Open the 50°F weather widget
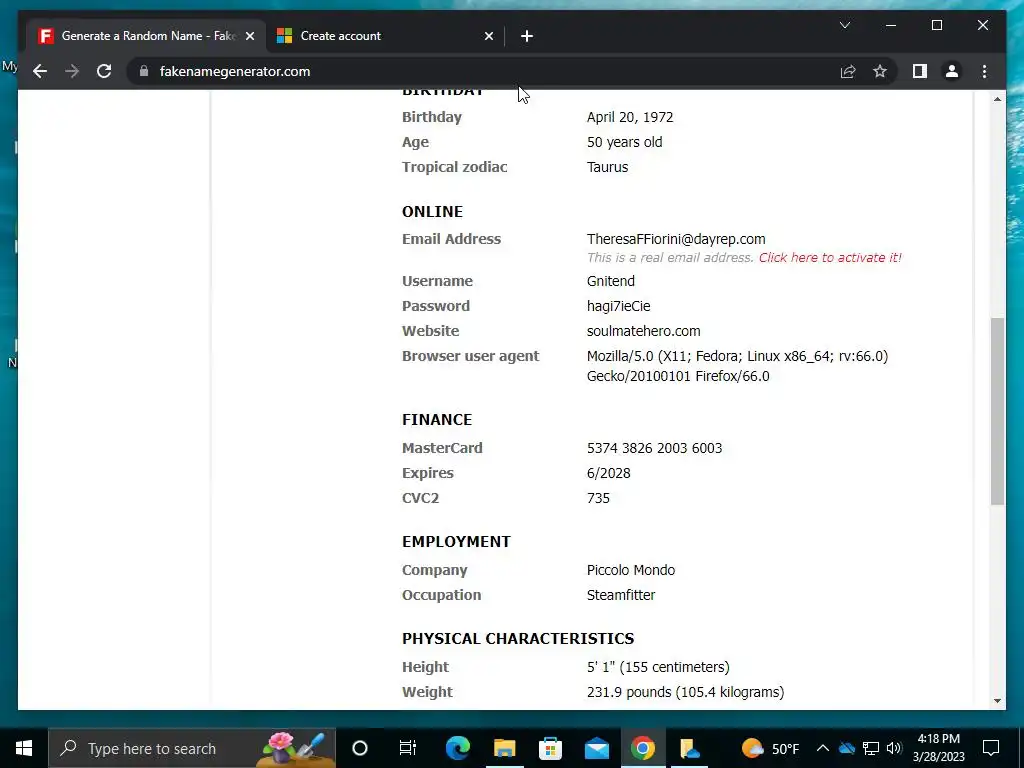This screenshot has width=1024, height=768. [771, 748]
